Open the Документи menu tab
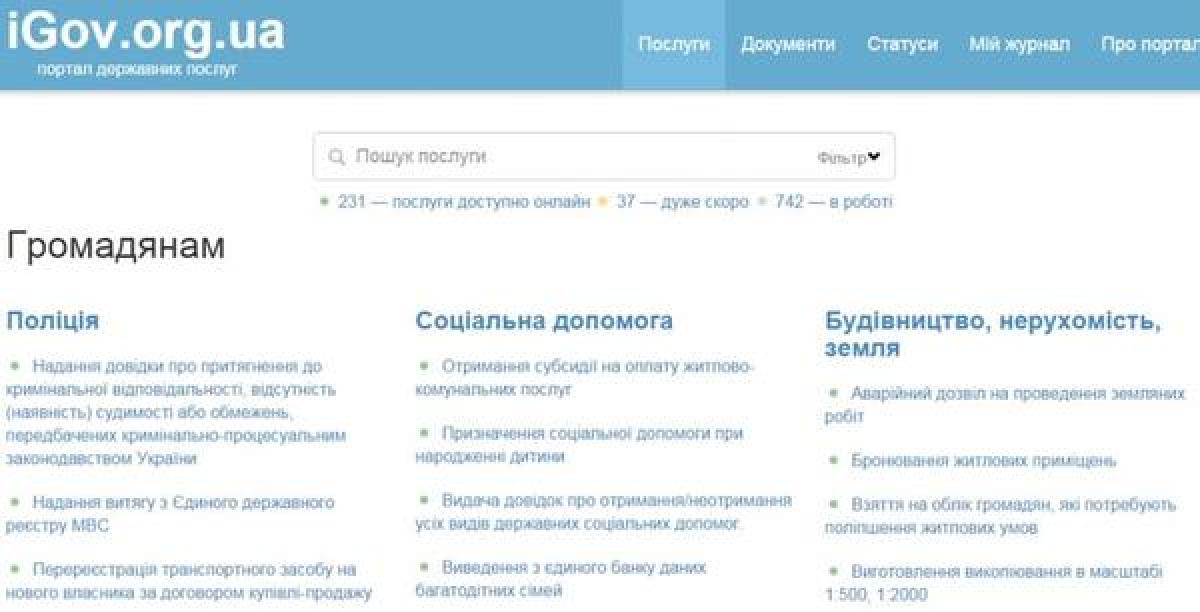This screenshot has width=1200, height=612. tap(788, 45)
